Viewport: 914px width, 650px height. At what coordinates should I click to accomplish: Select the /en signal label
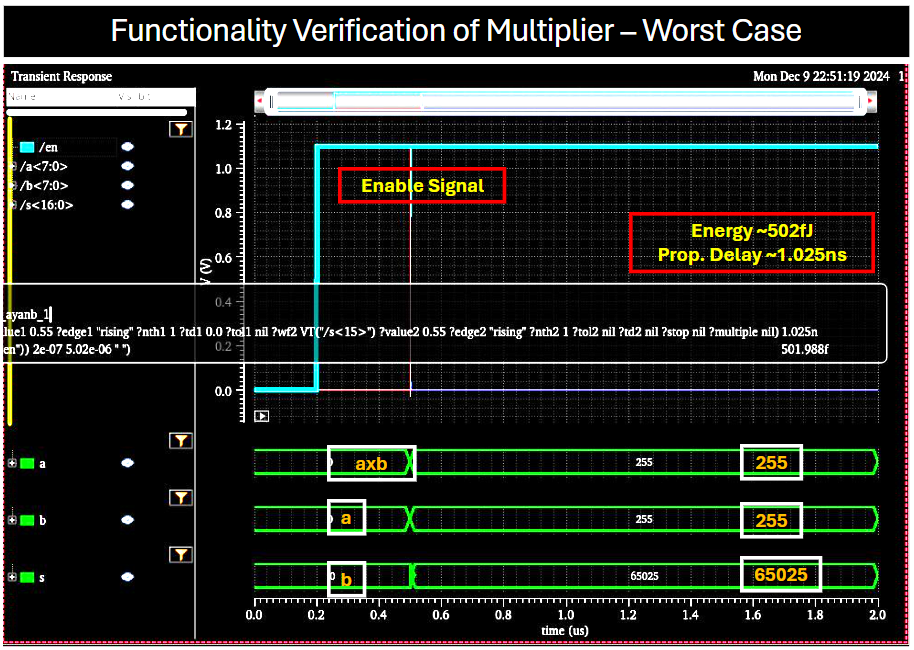(x=48, y=147)
